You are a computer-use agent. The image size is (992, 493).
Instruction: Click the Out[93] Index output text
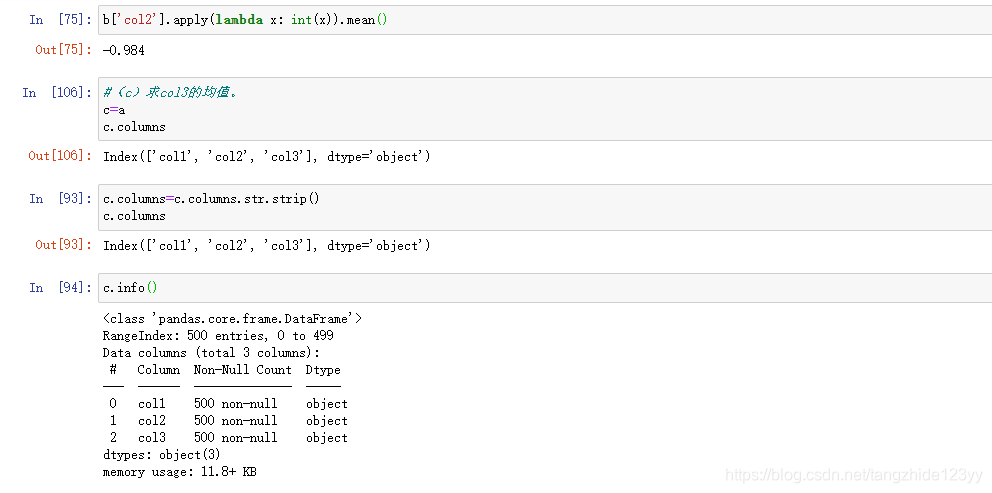[x=266, y=246]
